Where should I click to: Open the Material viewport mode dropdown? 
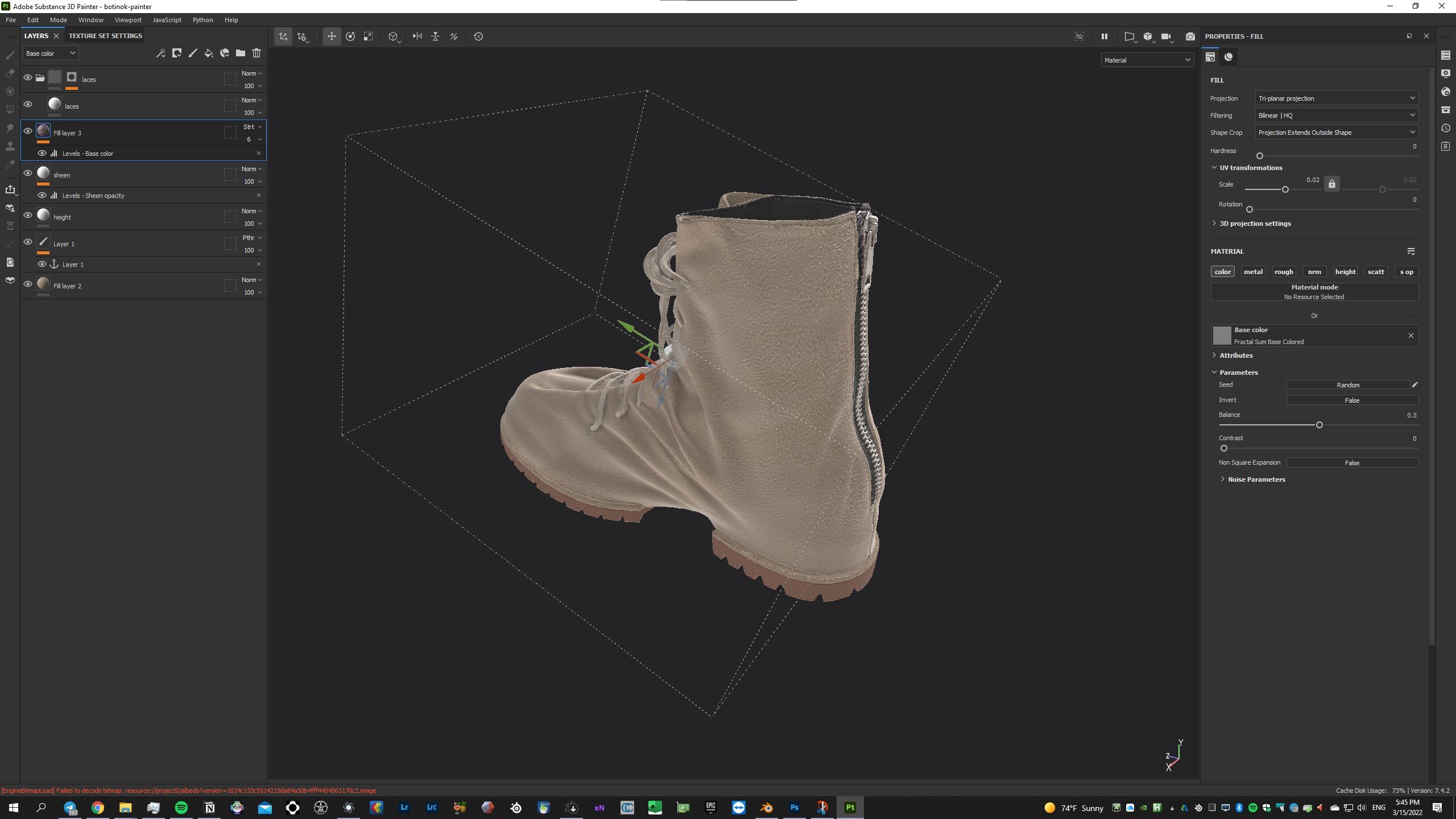click(1147, 60)
